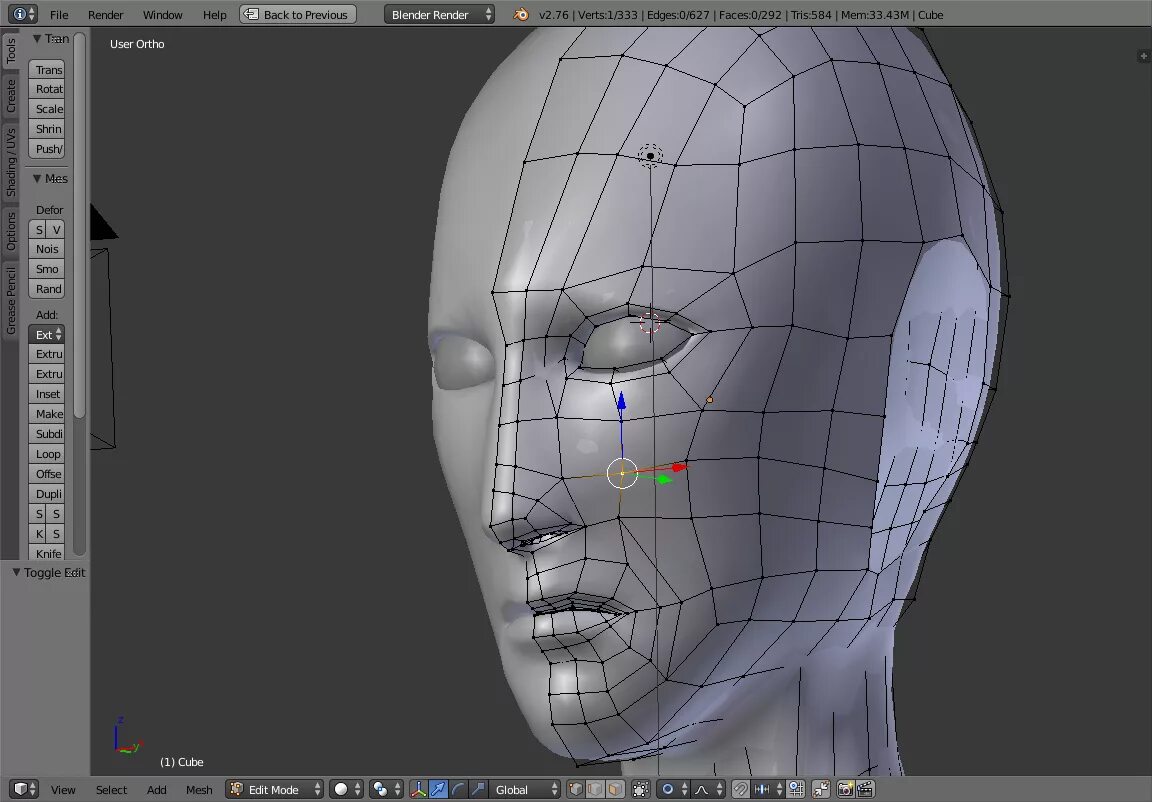The width and height of the screenshot is (1152, 802).
Task: Click the Offset Edge Slide button
Action: coord(47,474)
